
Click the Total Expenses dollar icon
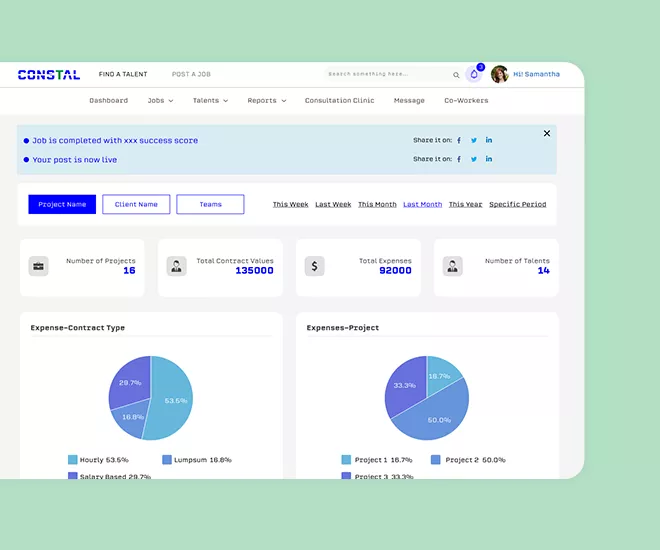click(314, 266)
